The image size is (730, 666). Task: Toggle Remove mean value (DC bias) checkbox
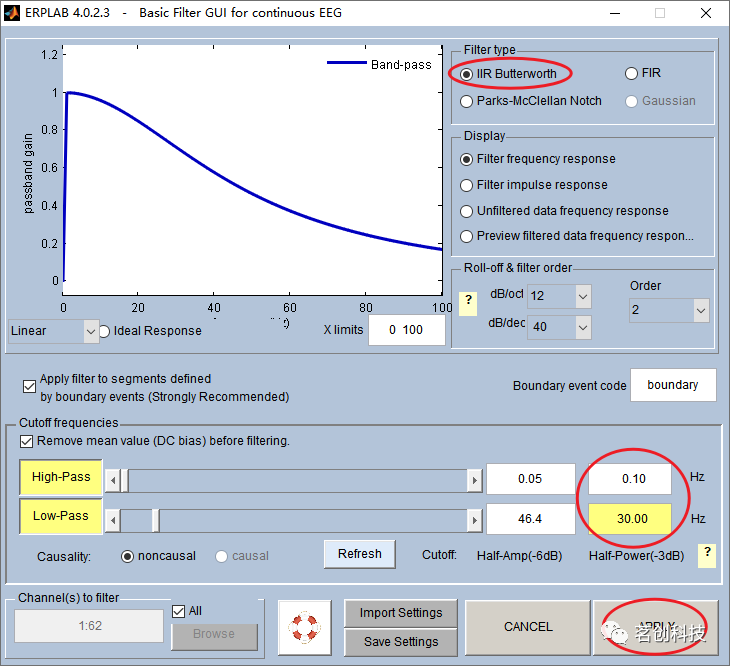[27, 441]
